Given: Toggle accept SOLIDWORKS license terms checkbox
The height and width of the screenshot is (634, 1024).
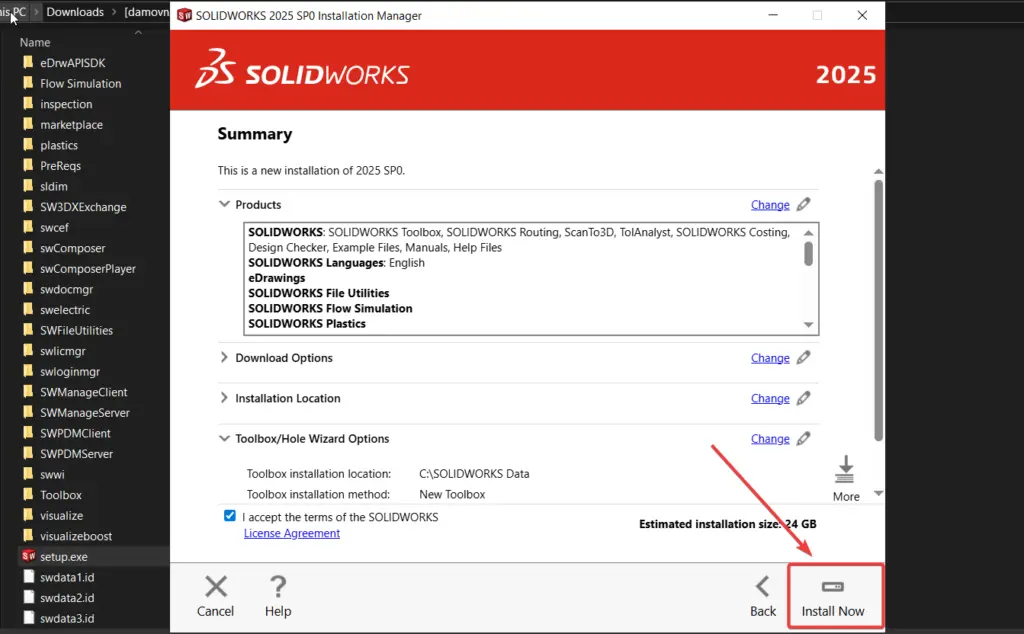Looking at the screenshot, I should pos(230,516).
